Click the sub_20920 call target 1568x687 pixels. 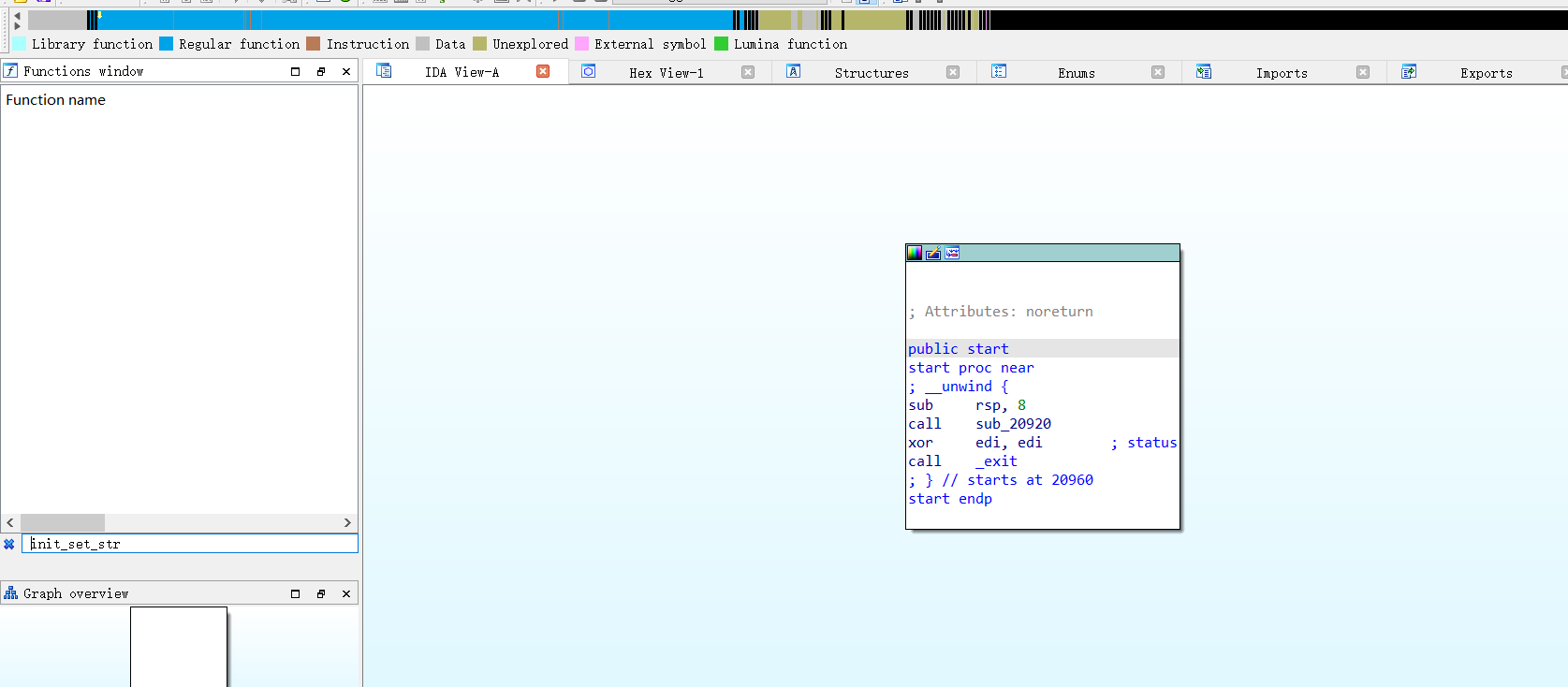1013,424
